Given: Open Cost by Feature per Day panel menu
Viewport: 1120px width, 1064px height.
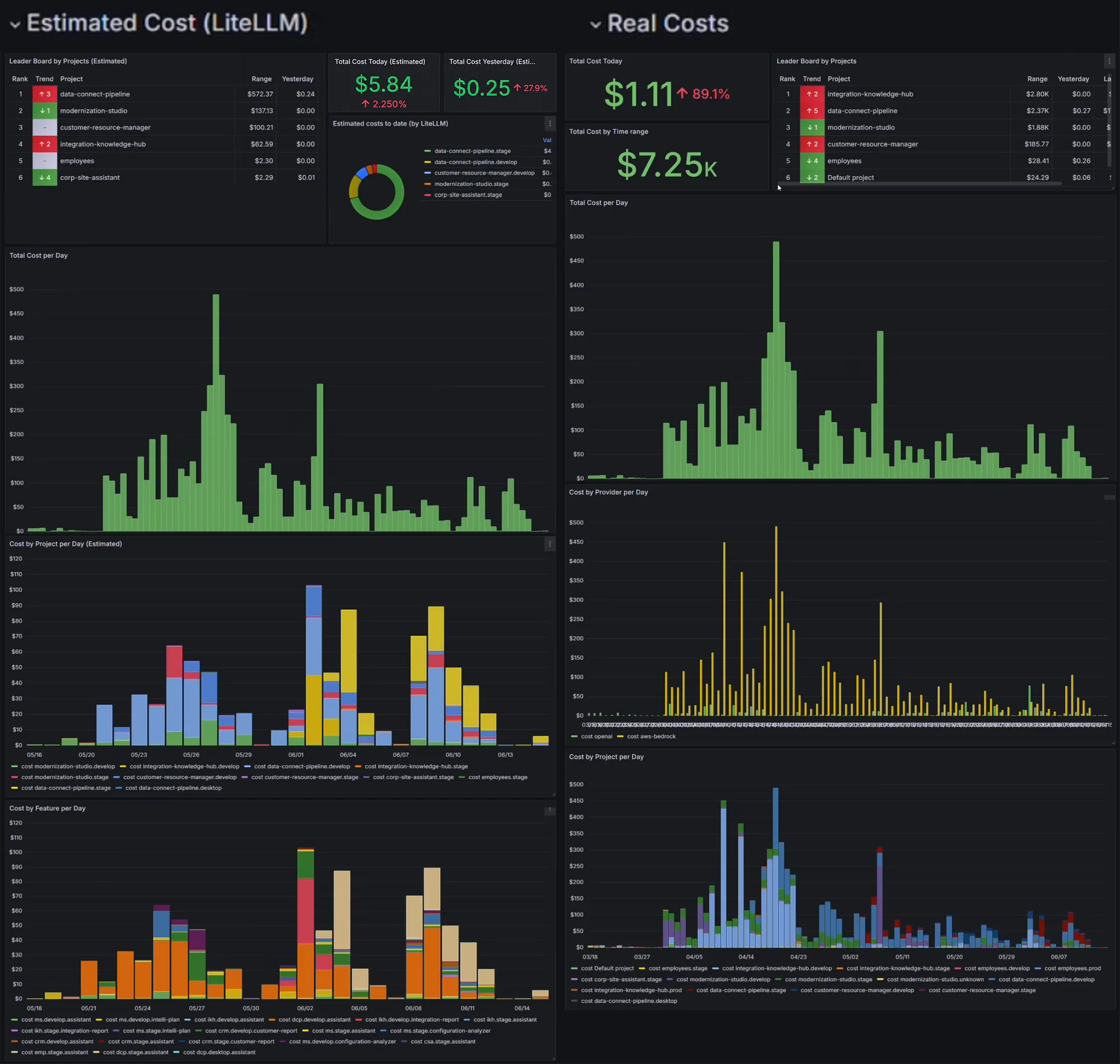Looking at the screenshot, I should pyautogui.click(x=550, y=810).
